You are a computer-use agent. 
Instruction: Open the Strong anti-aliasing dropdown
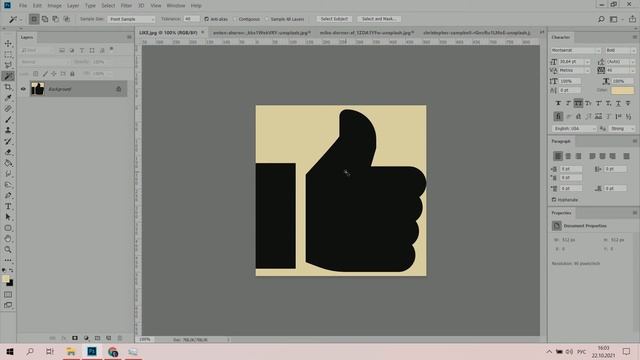(622, 128)
